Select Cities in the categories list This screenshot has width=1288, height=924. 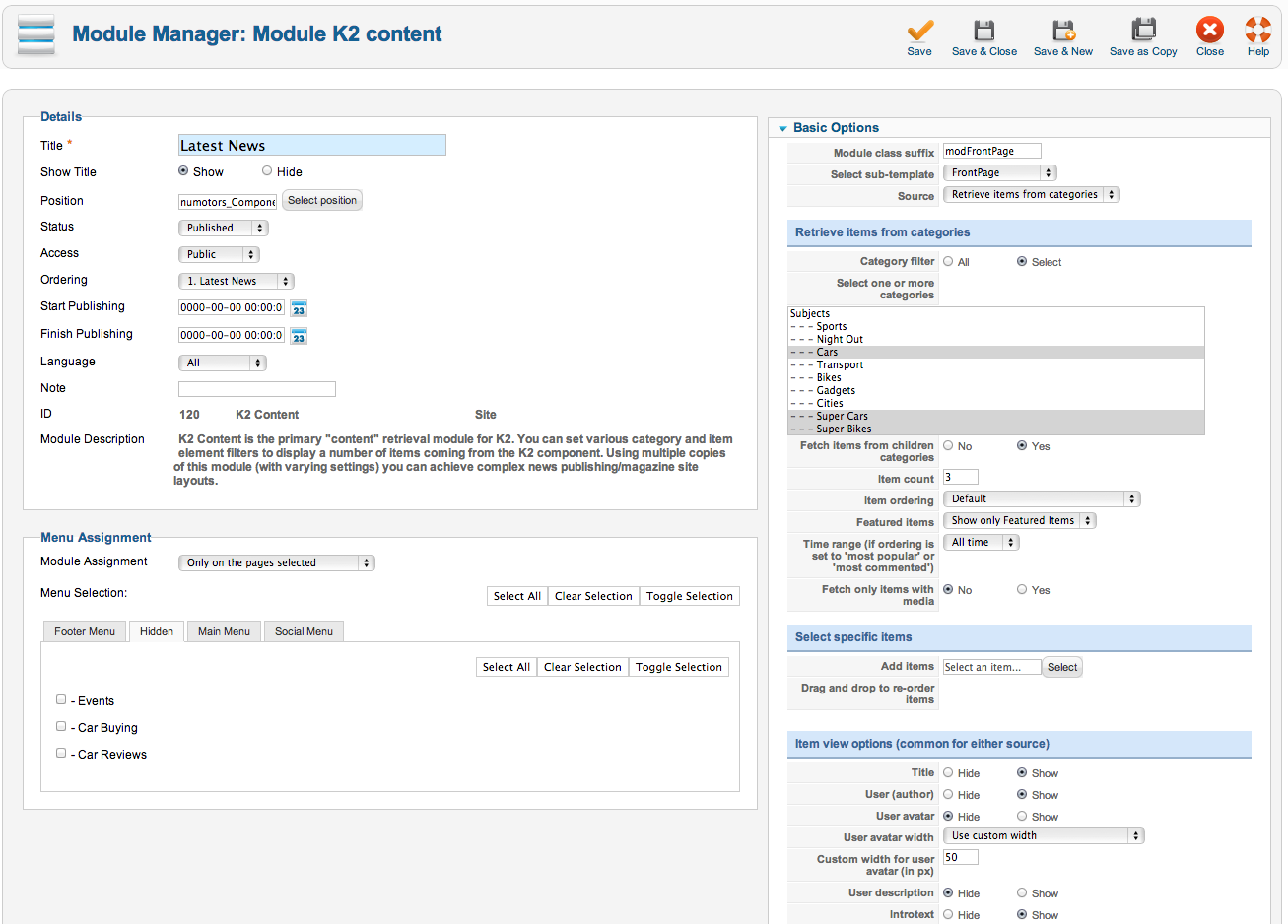996,403
